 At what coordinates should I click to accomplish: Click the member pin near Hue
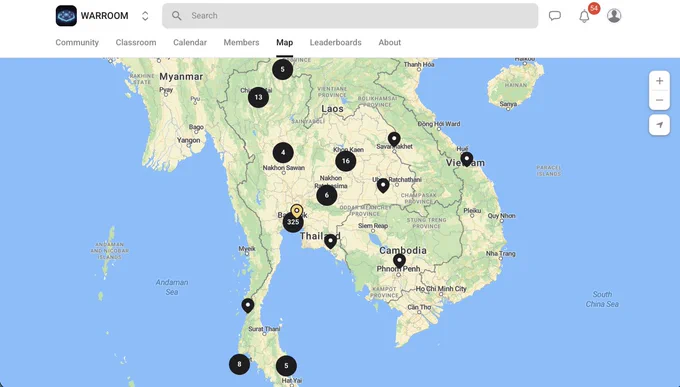[467, 159]
